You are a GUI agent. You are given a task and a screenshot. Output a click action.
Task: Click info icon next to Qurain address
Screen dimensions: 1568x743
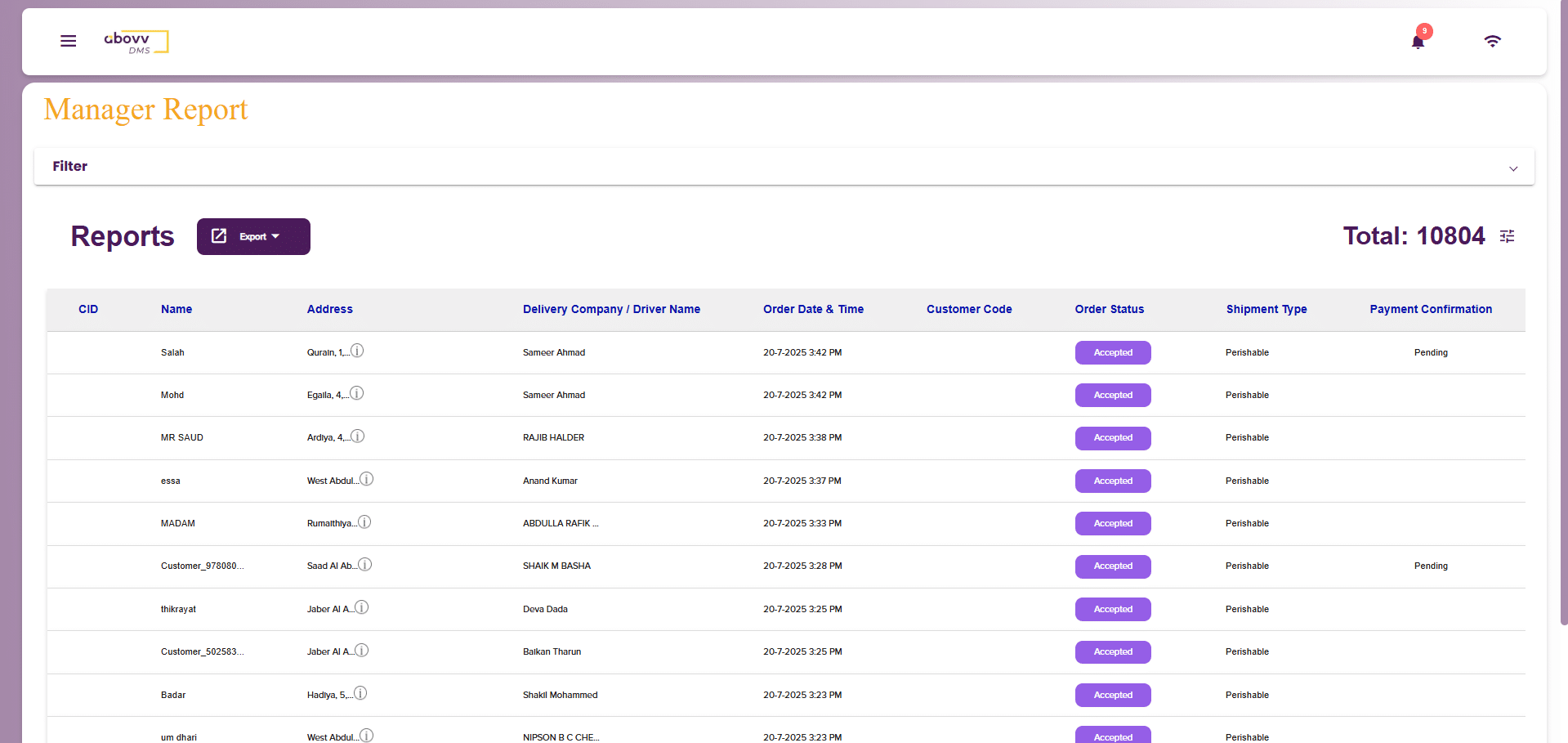pyautogui.click(x=357, y=351)
